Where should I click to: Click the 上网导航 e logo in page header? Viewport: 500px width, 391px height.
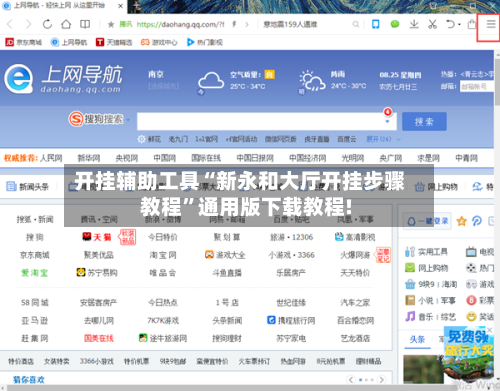18,79
